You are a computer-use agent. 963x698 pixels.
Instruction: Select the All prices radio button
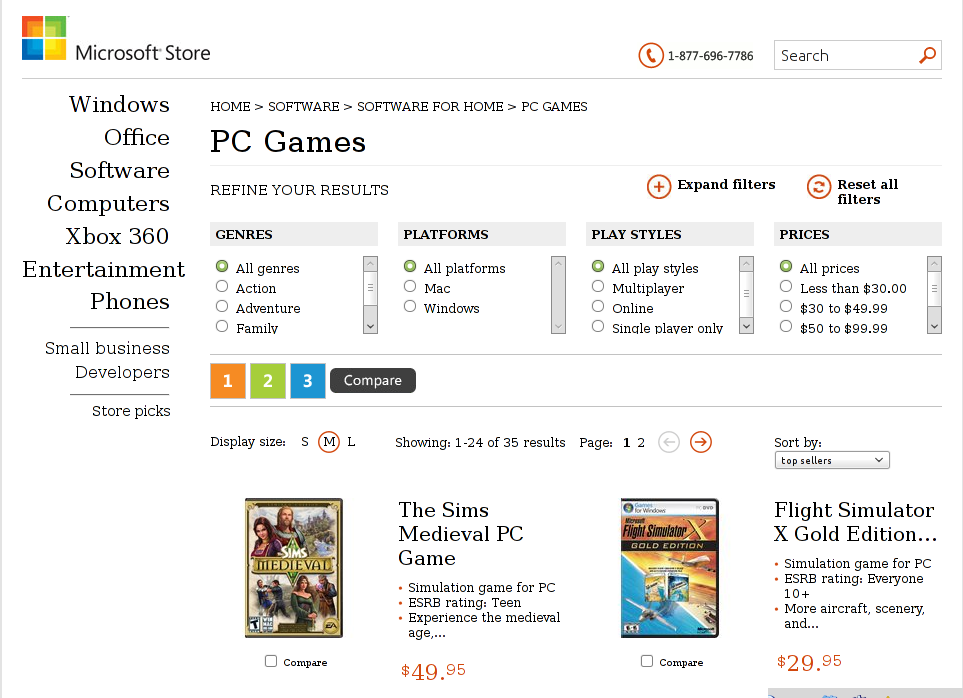[x=786, y=266]
